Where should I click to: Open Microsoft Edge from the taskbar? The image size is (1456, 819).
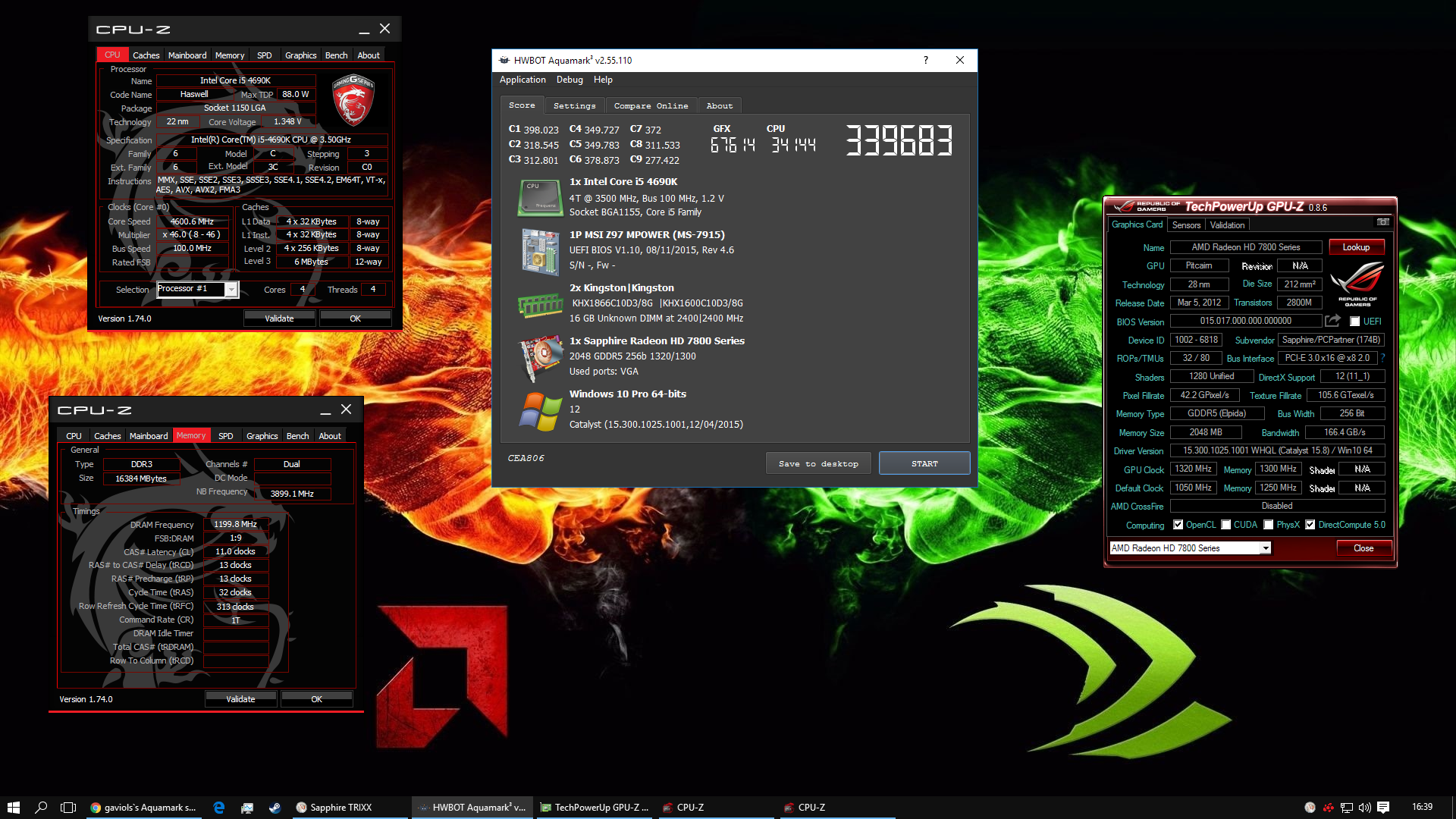219,808
